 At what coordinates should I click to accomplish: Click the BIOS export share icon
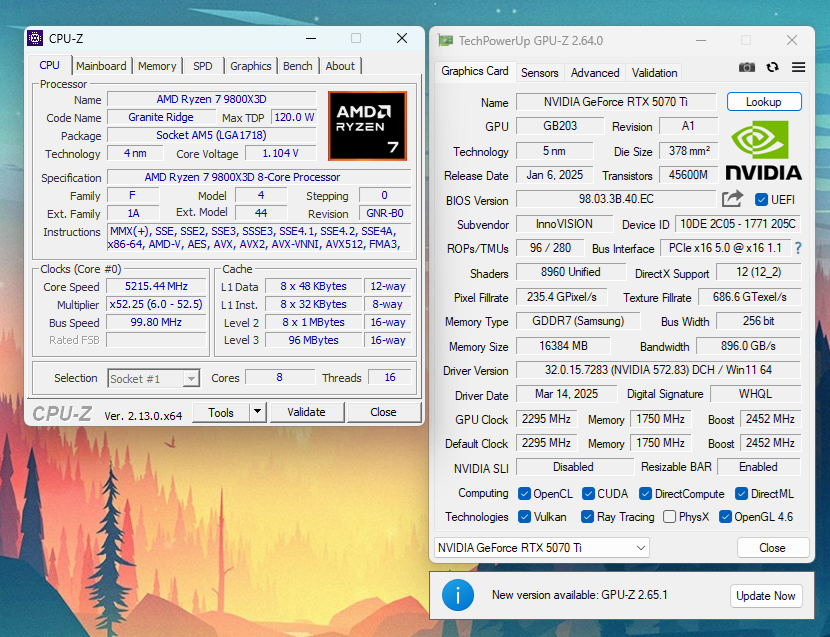[732, 199]
